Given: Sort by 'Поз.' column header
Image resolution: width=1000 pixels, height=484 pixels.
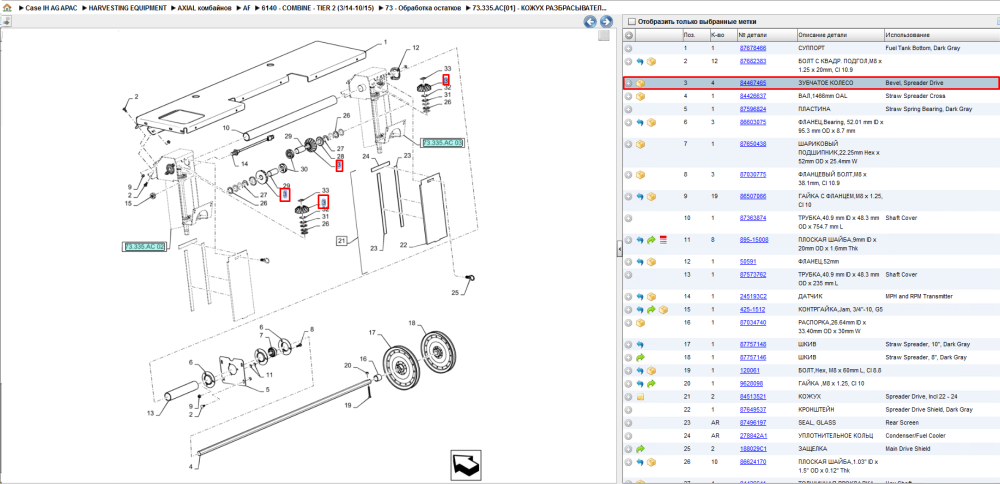Looking at the screenshot, I should [695, 35].
